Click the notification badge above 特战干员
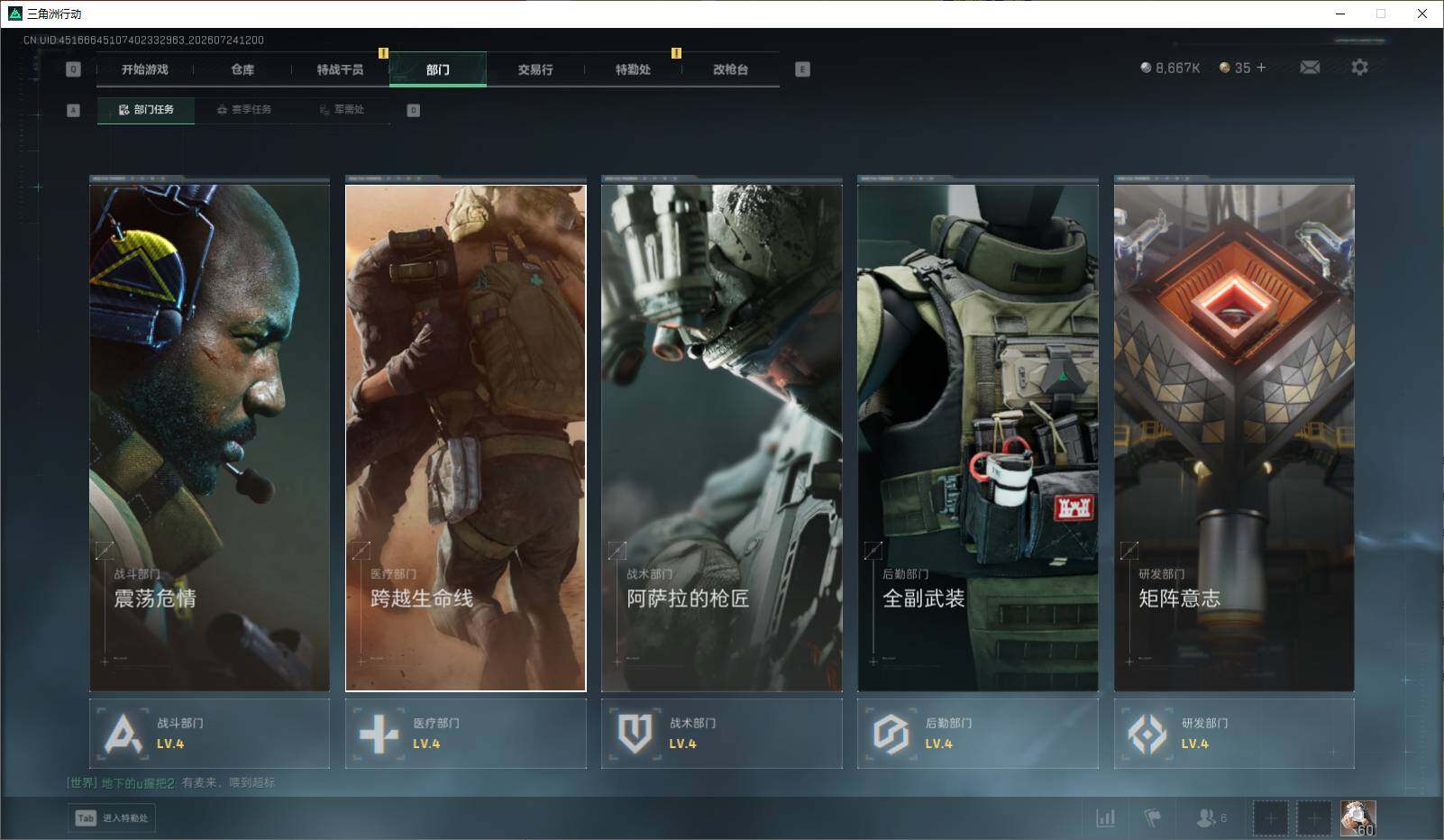The image size is (1444, 840). coord(383,53)
